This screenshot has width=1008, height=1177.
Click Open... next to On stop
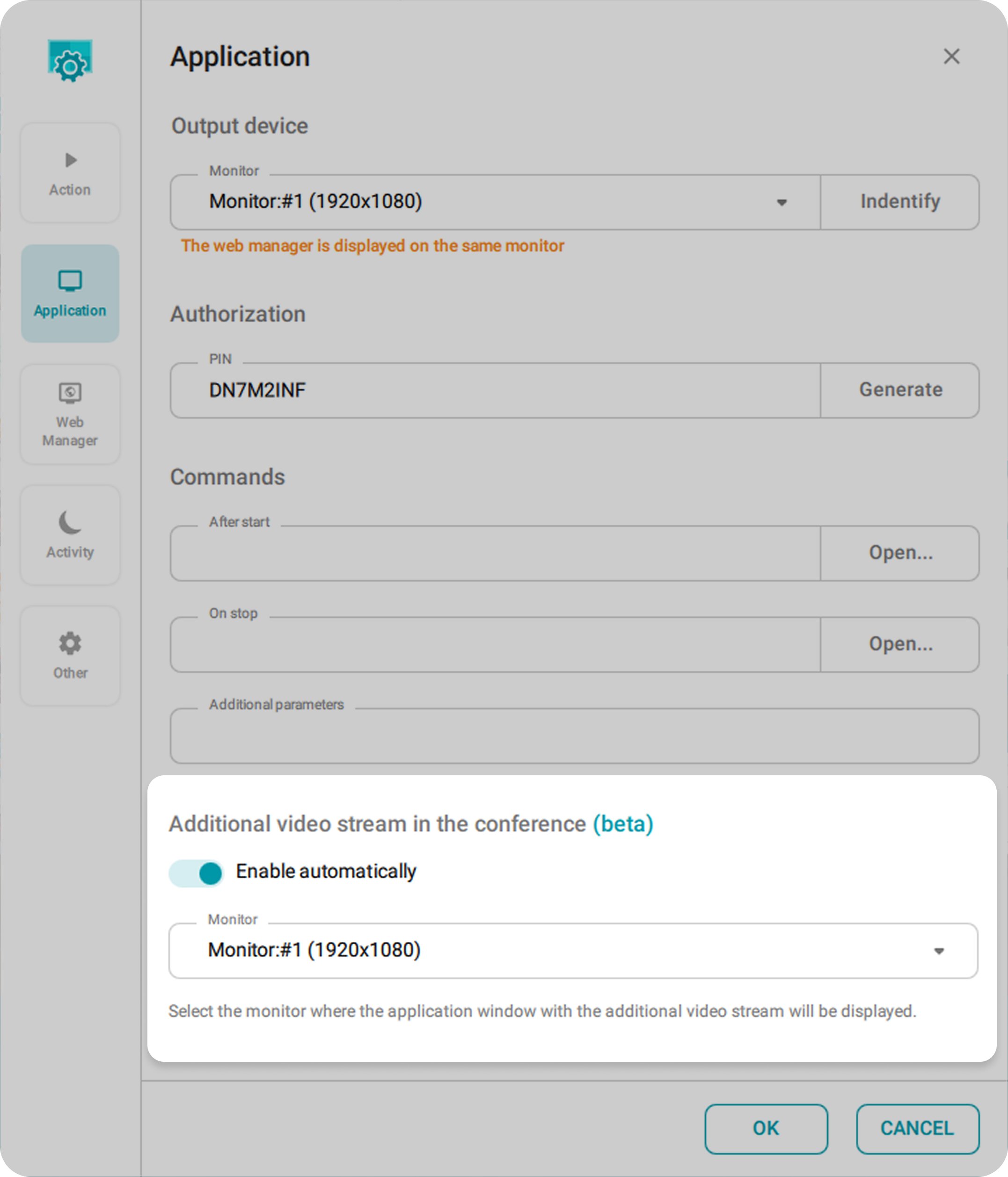[x=899, y=644]
